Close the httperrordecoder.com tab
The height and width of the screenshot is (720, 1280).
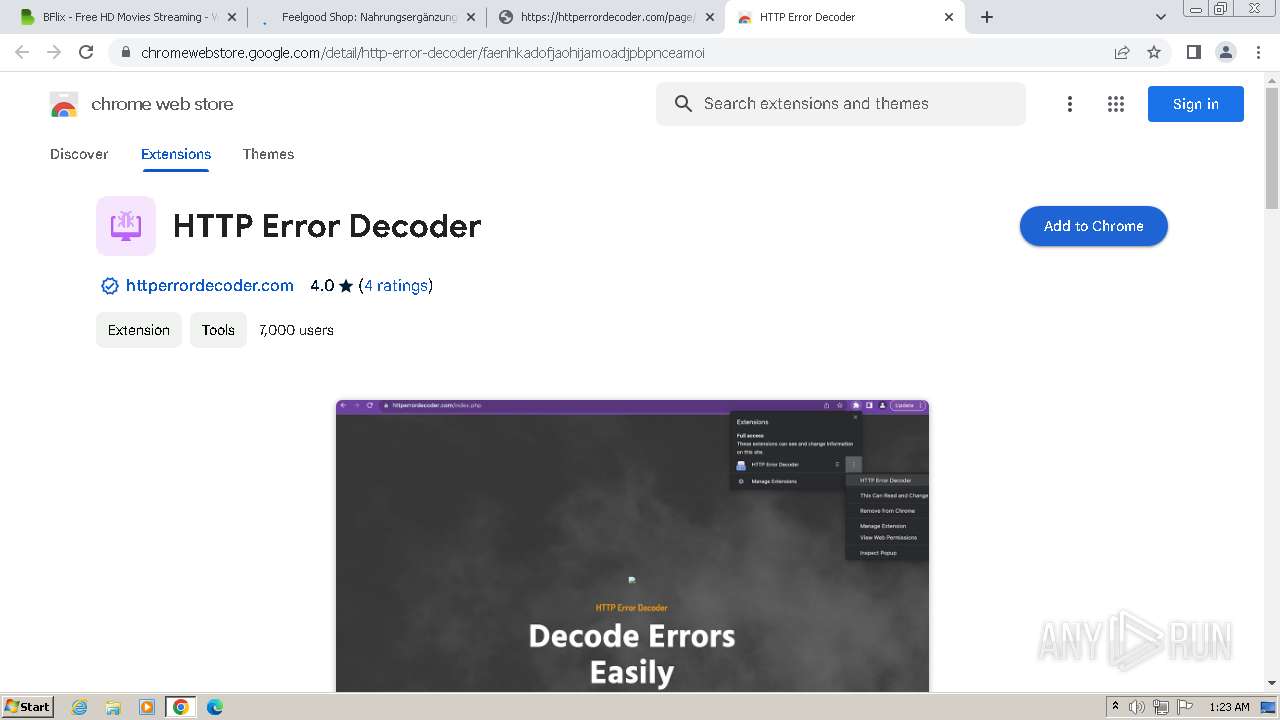point(710,17)
